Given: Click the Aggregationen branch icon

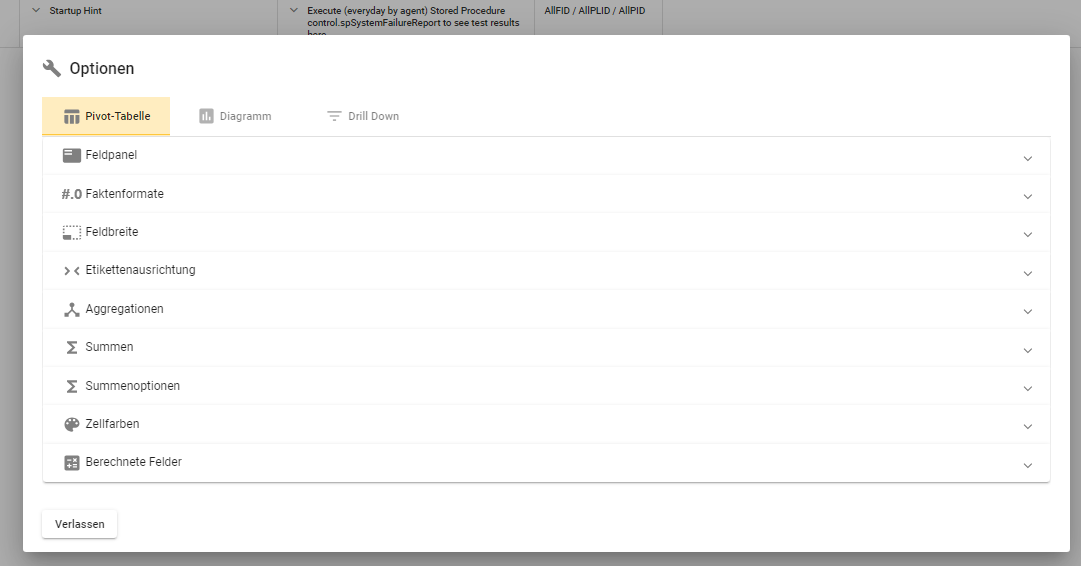Looking at the screenshot, I should tap(71, 309).
